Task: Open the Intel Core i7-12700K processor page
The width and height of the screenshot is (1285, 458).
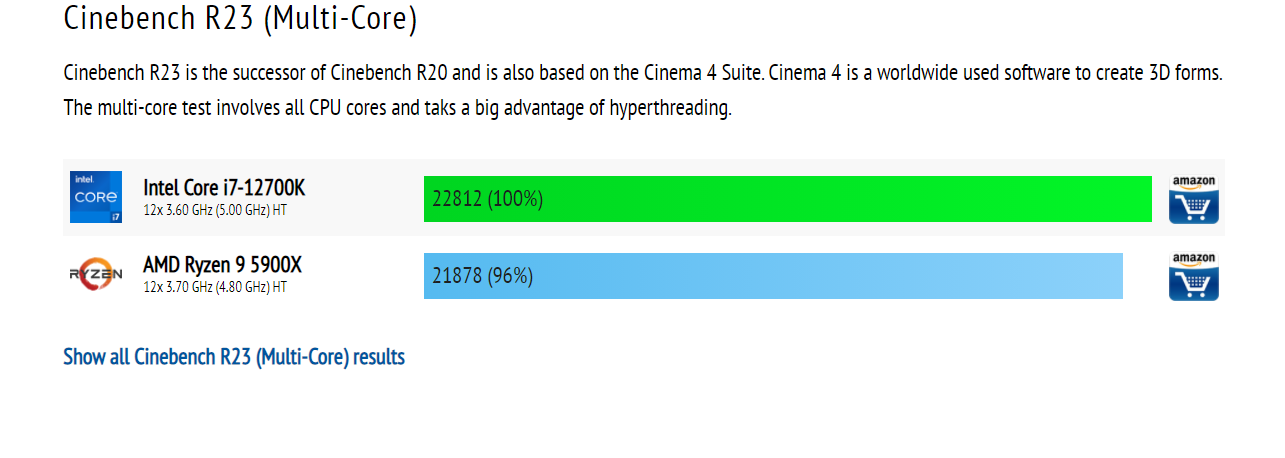Action: point(224,187)
